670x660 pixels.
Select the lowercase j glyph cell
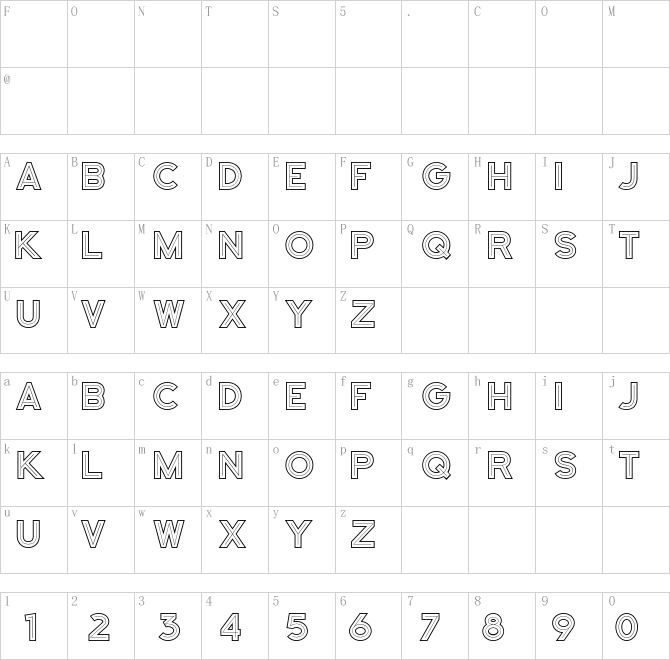pyautogui.click(x=636, y=406)
